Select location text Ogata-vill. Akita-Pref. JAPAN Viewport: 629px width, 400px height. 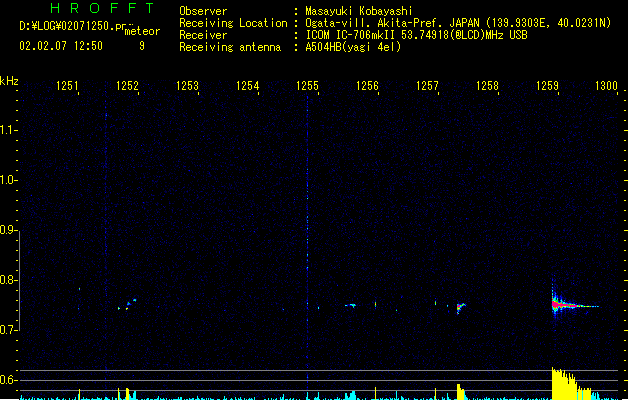pos(392,23)
